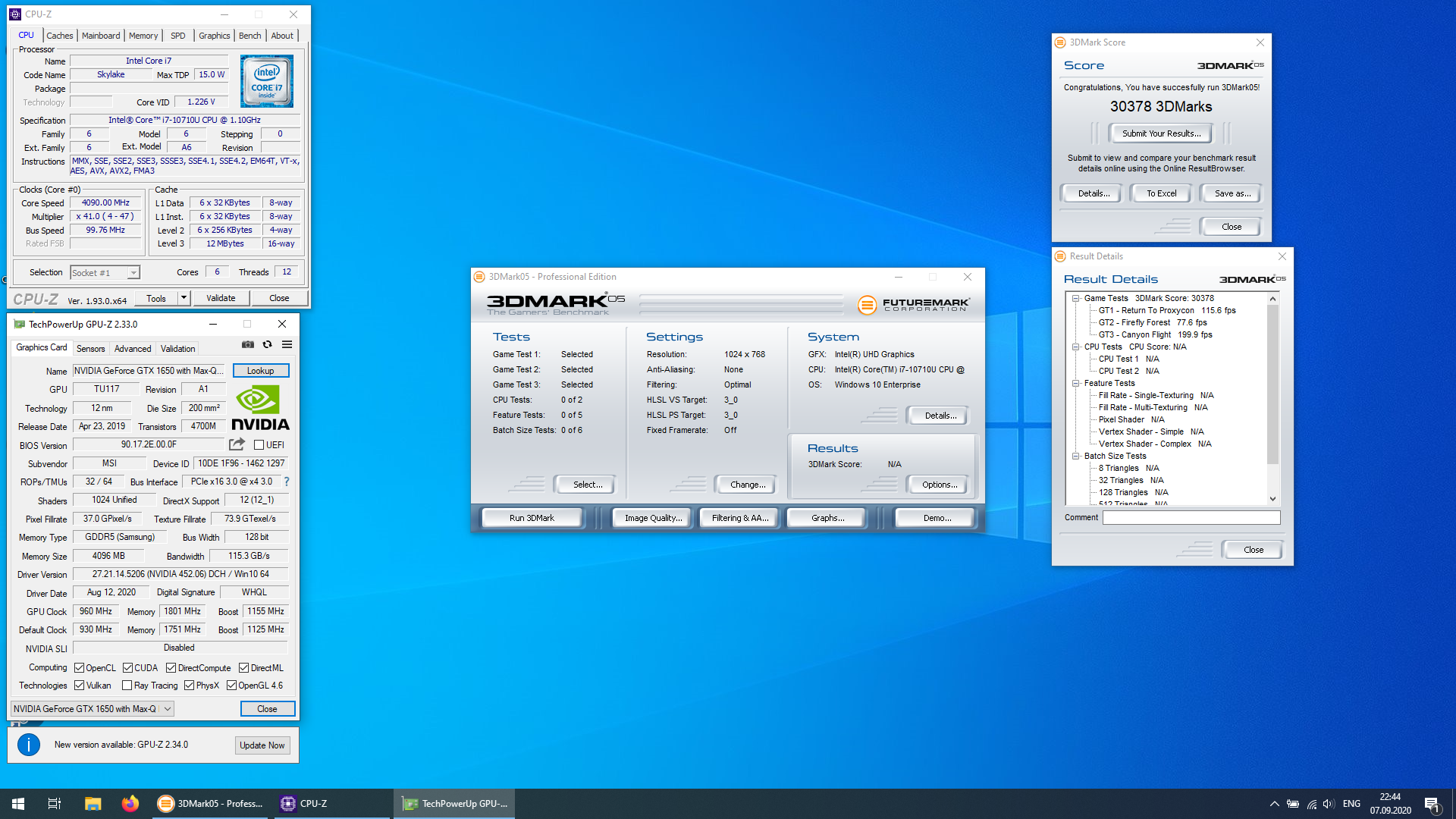Toggle the DirectML checkbox

pyautogui.click(x=243, y=668)
